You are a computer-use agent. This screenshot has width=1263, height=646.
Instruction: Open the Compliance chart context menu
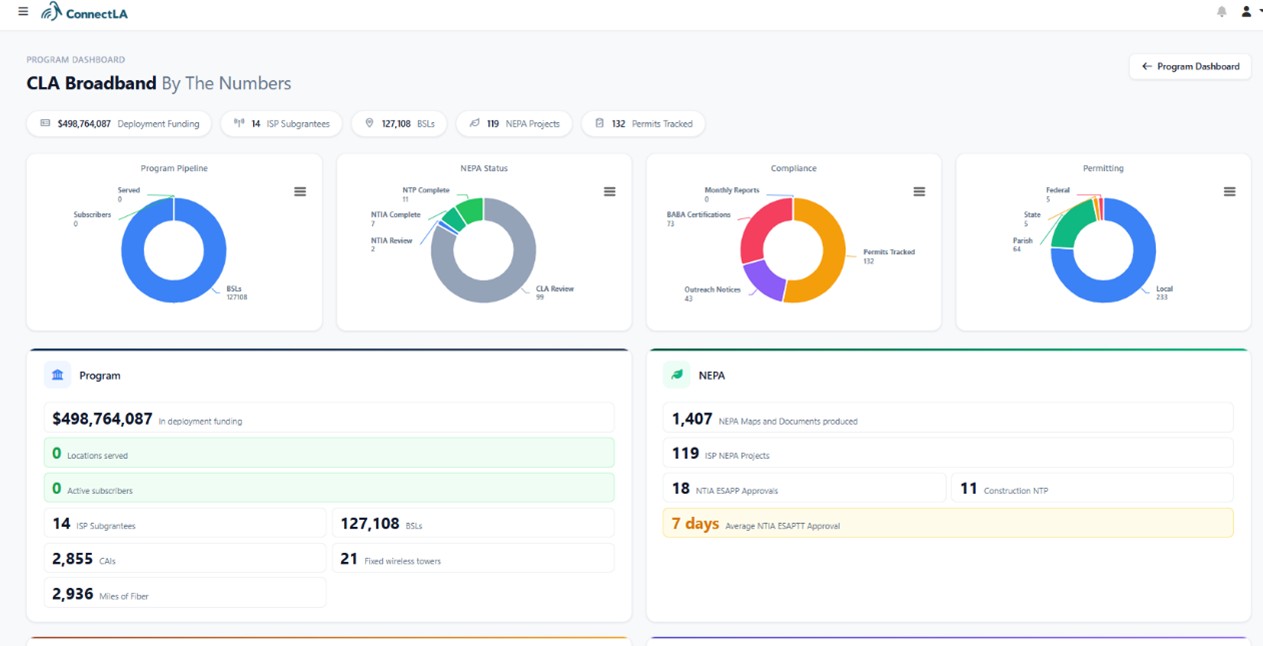919,192
